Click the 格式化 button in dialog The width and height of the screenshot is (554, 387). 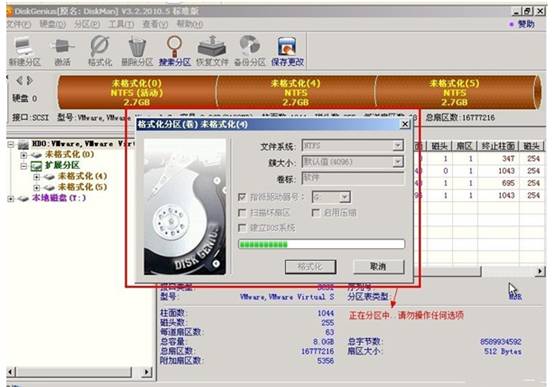[310, 267]
